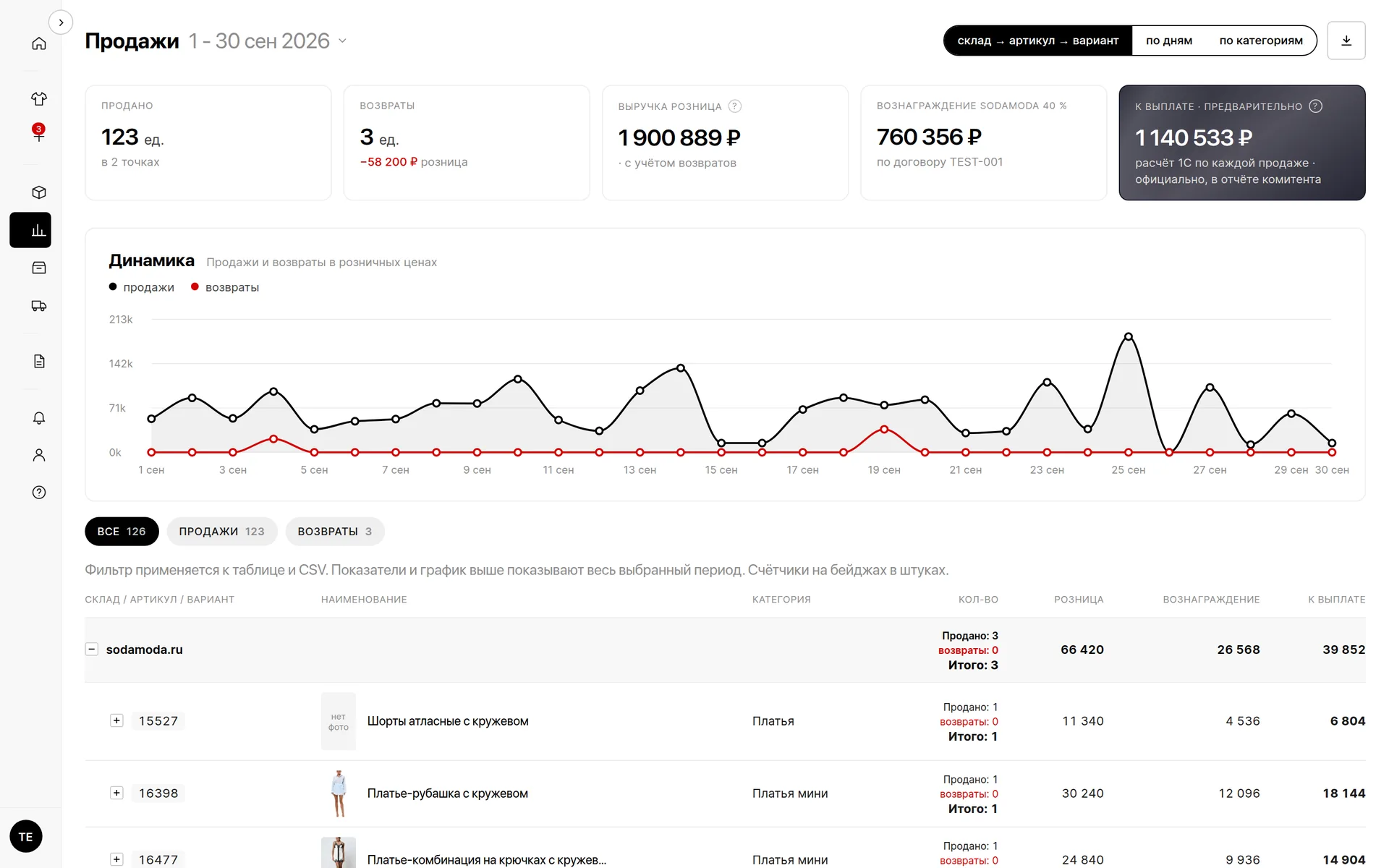This screenshot has height=868, width=1389.
Task: Open нет фото placeholder for Шорты
Action: pyautogui.click(x=339, y=722)
